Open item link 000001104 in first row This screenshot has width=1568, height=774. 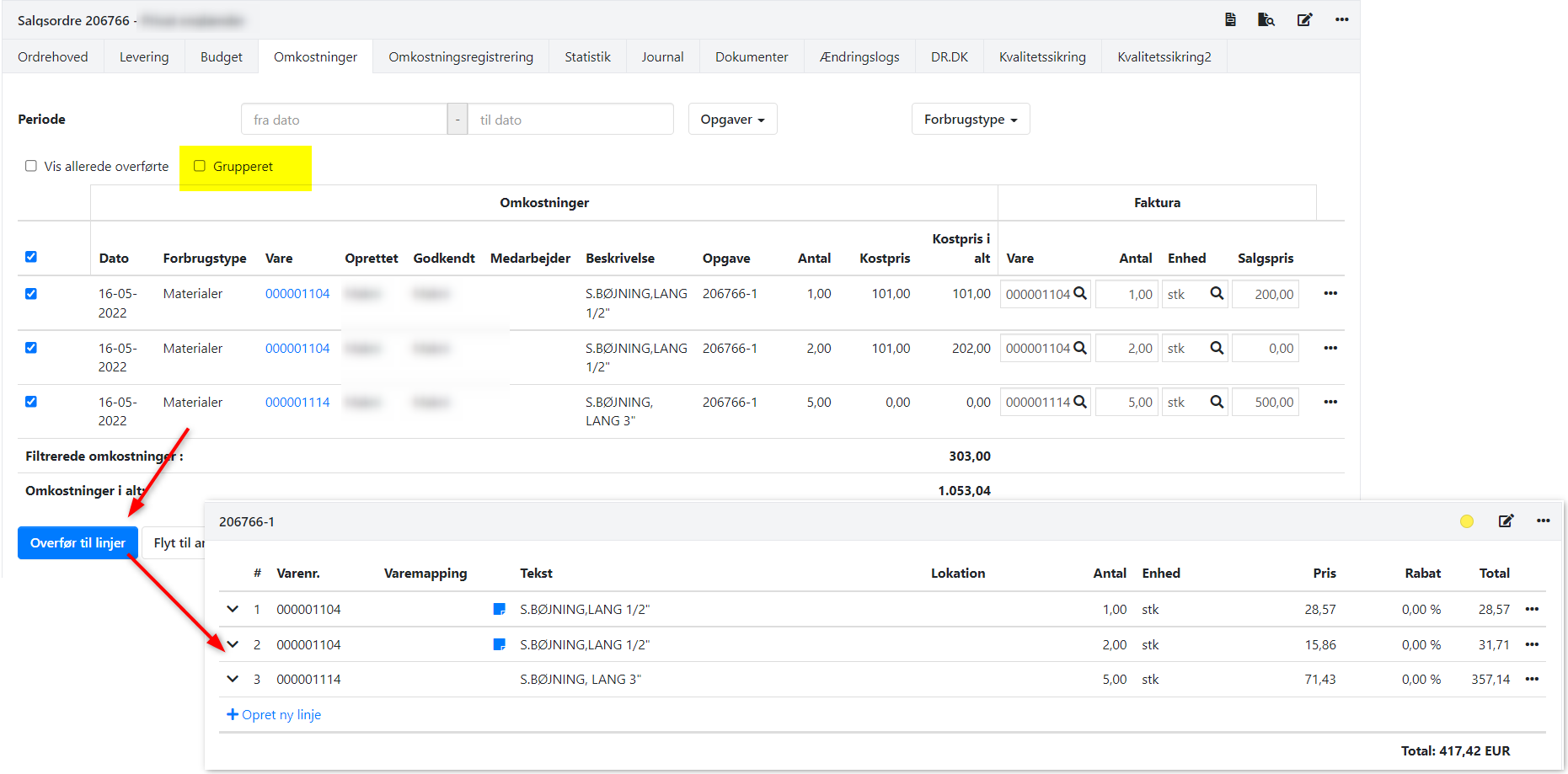(297, 294)
